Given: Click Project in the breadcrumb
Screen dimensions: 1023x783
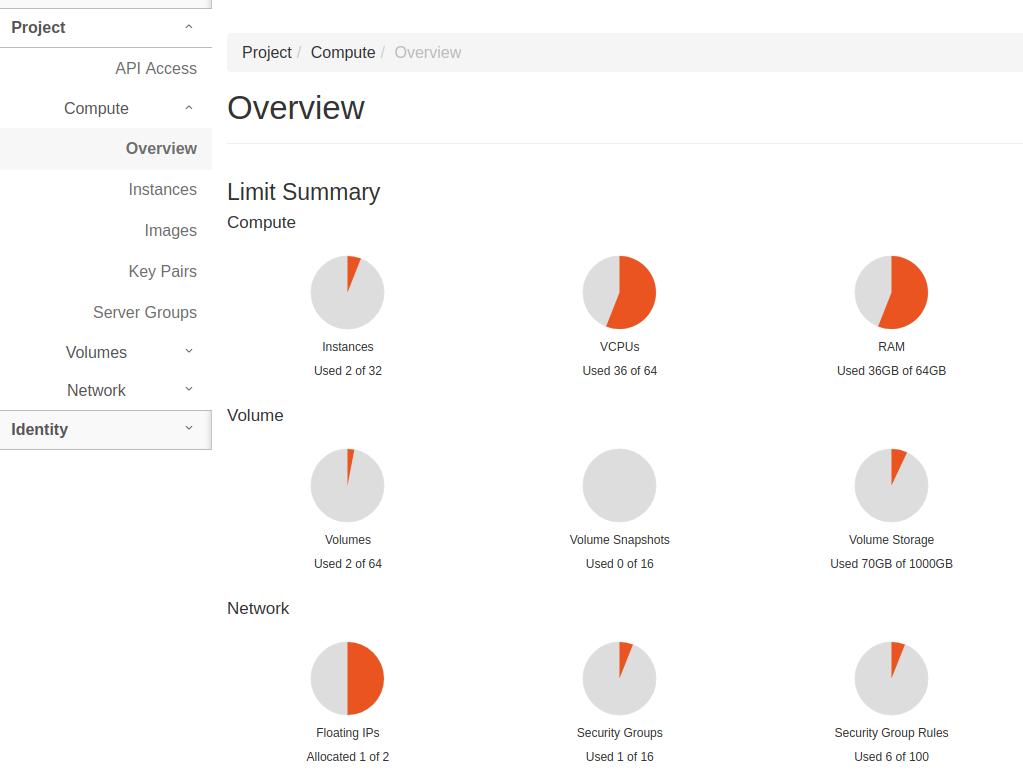Looking at the screenshot, I should 267,52.
